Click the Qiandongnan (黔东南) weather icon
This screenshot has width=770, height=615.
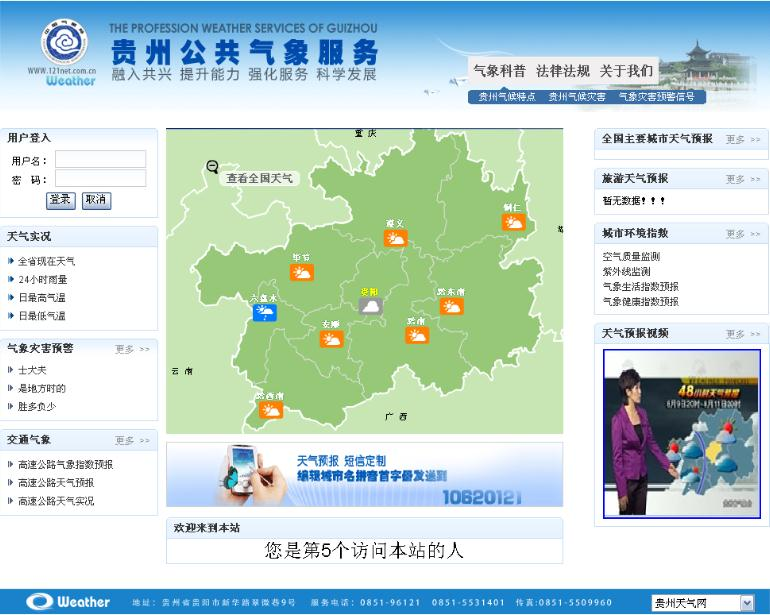click(452, 306)
